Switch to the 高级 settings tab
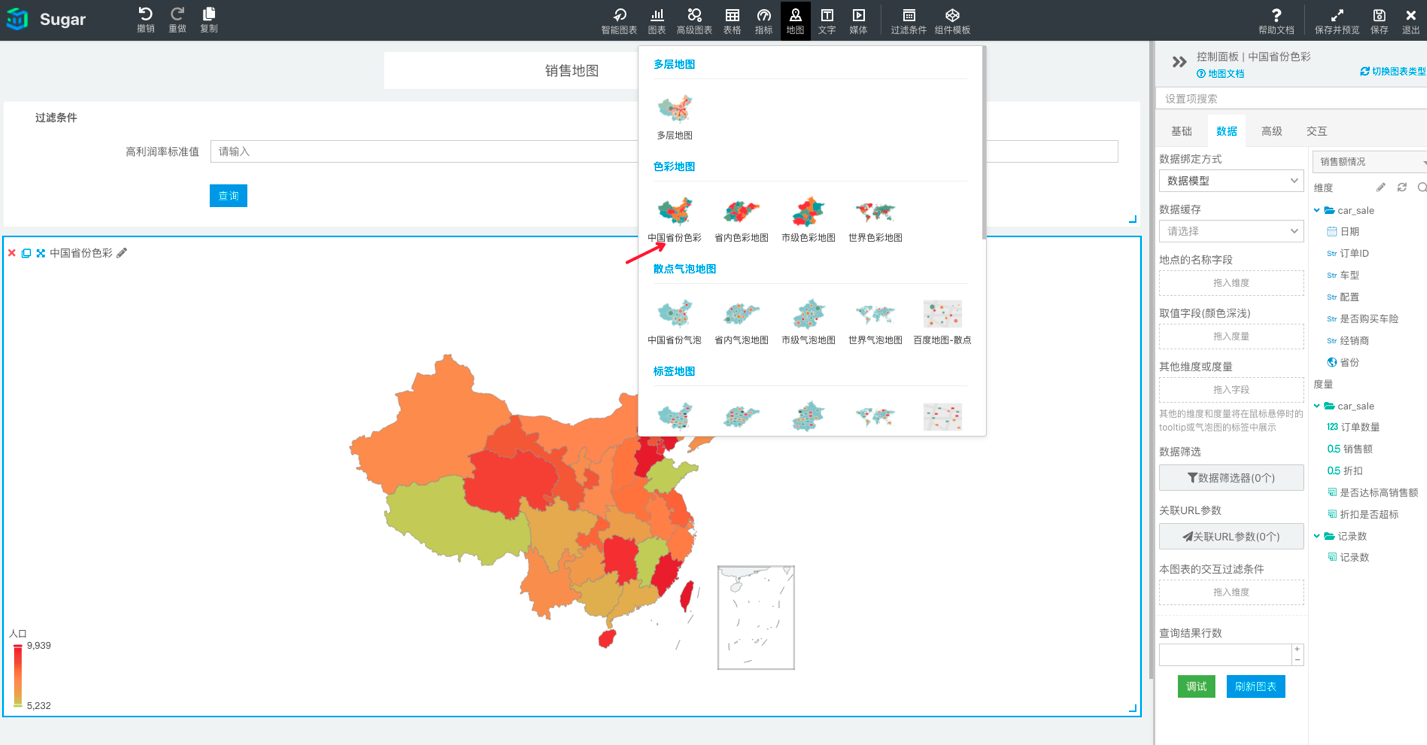The height and width of the screenshot is (745, 1427). point(1271,131)
